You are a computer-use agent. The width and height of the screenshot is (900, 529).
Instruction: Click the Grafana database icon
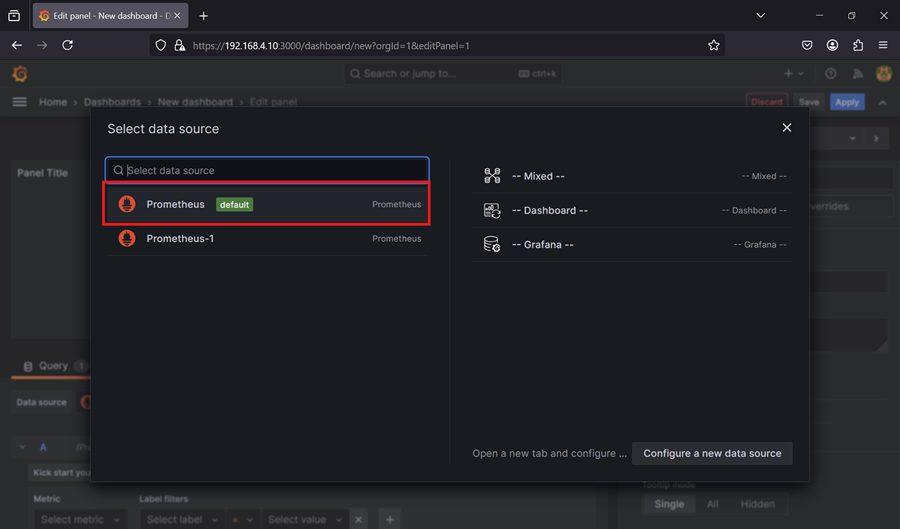click(x=492, y=244)
